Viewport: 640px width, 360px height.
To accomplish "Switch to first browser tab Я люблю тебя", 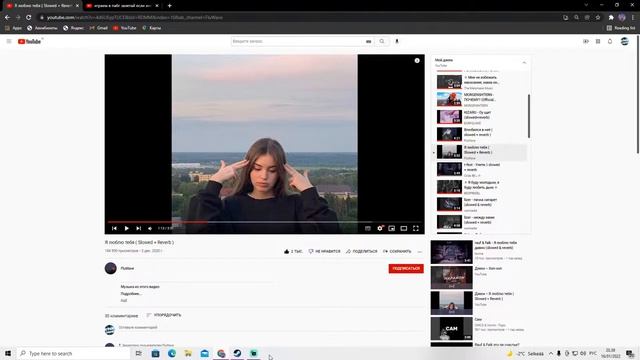I will [x=42, y=6].
